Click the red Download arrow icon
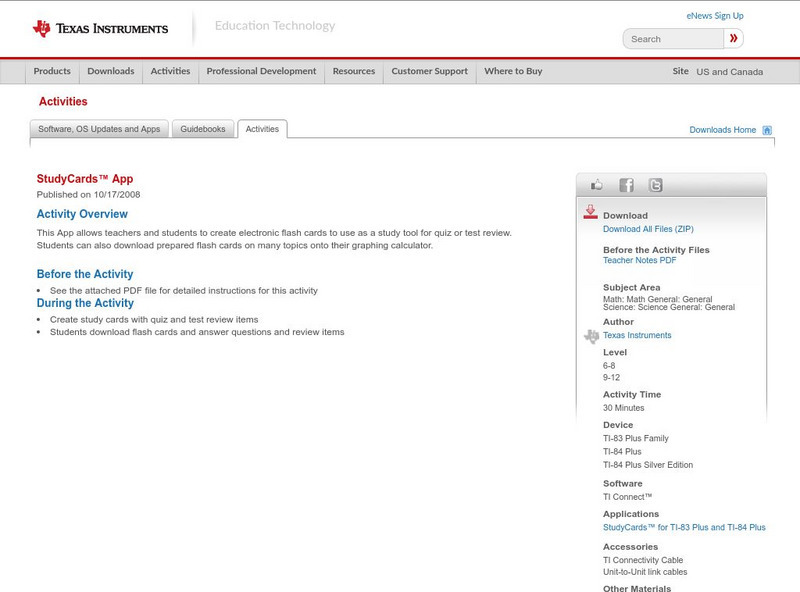Viewport: 800px width, 592px height. pos(592,212)
